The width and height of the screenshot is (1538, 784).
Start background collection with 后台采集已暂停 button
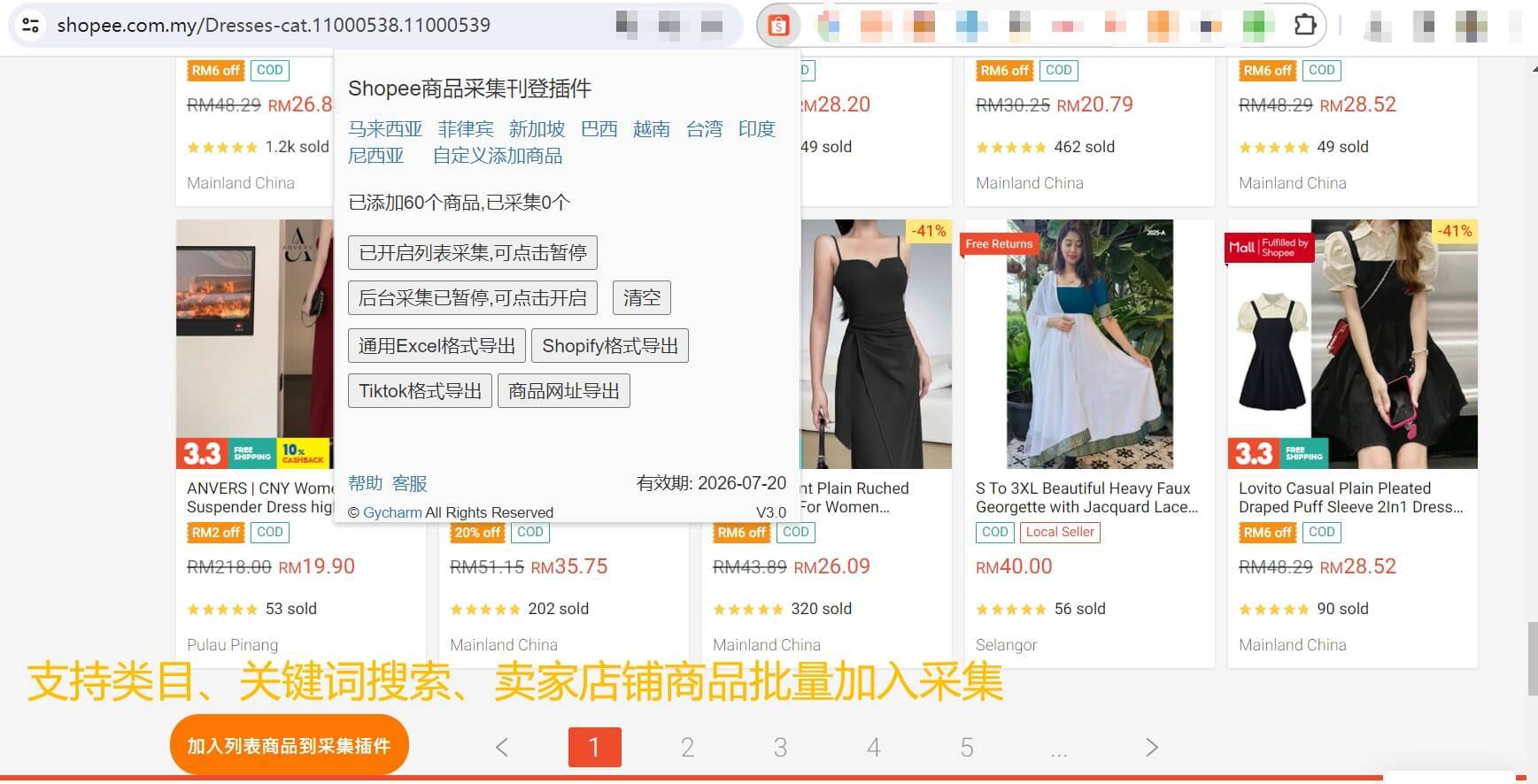click(x=473, y=297)
